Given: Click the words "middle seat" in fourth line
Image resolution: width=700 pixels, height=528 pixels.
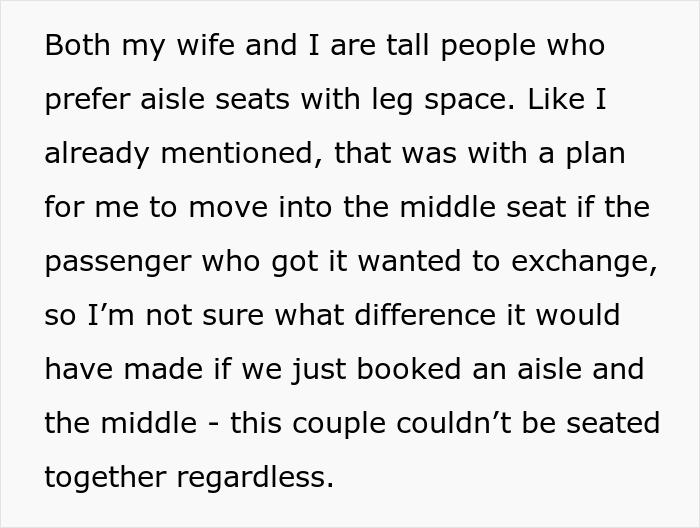Looking at the screenshot, I should pos(483,207).
